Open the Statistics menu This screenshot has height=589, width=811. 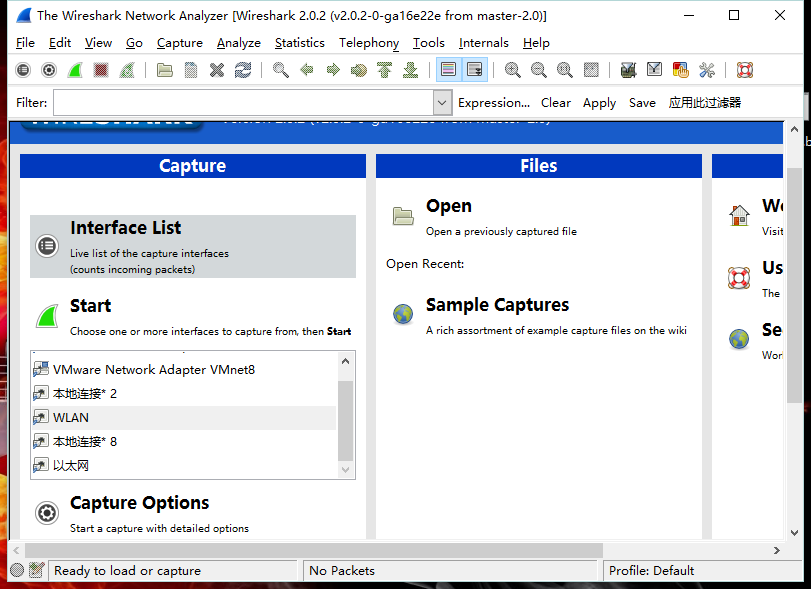(x=299, y=43)
